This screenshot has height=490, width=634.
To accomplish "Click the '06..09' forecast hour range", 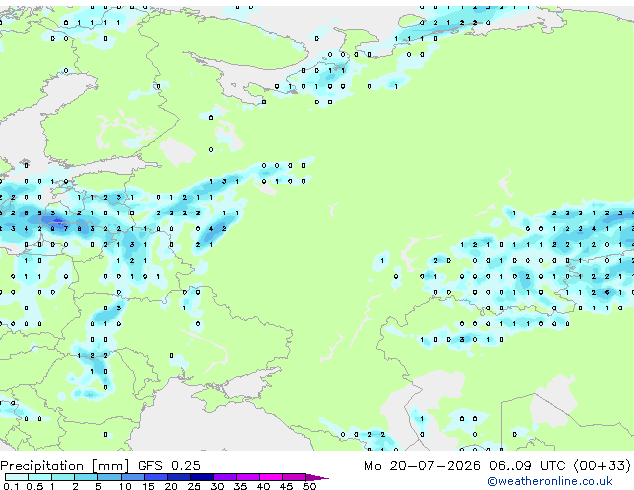I will [x=510, y=466].
